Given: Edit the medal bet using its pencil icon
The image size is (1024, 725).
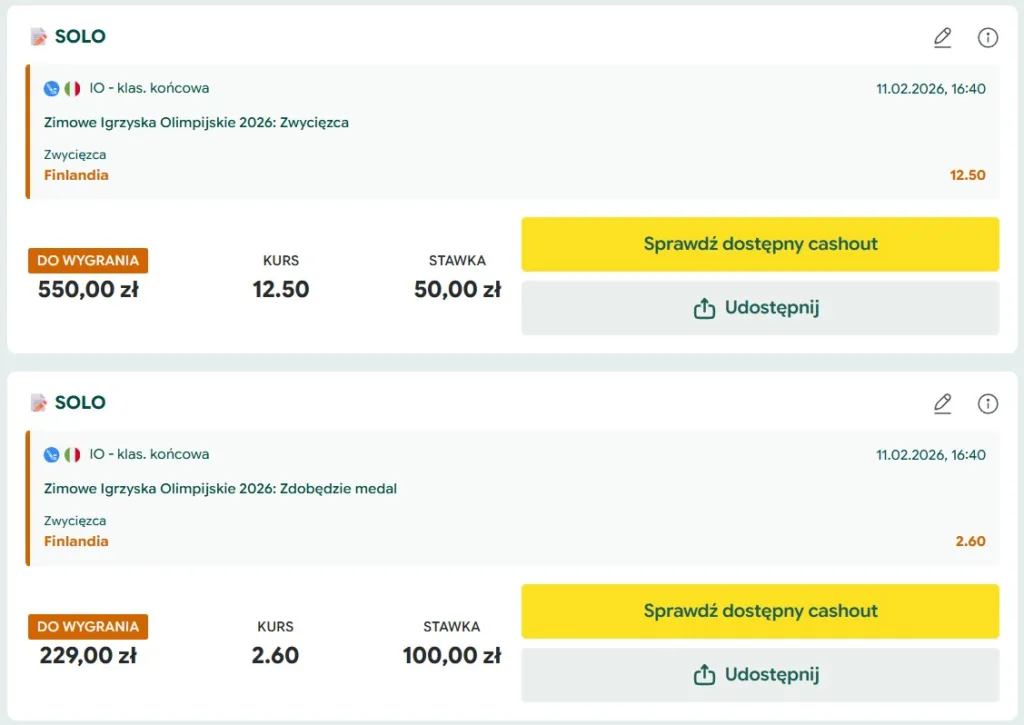Looking at the screenshot, I should pos(942,403).
